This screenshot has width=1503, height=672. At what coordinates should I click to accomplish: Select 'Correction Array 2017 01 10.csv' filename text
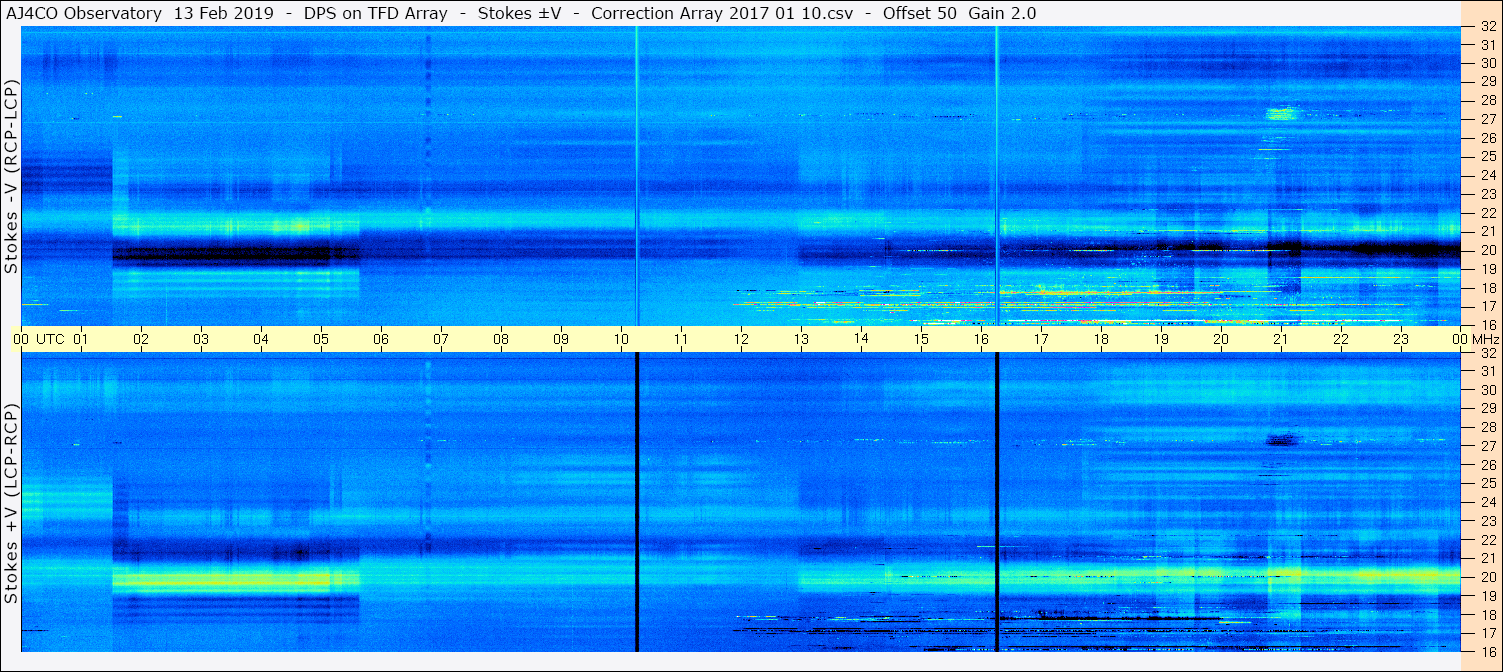pyautogui.click(x=722, y=13)
